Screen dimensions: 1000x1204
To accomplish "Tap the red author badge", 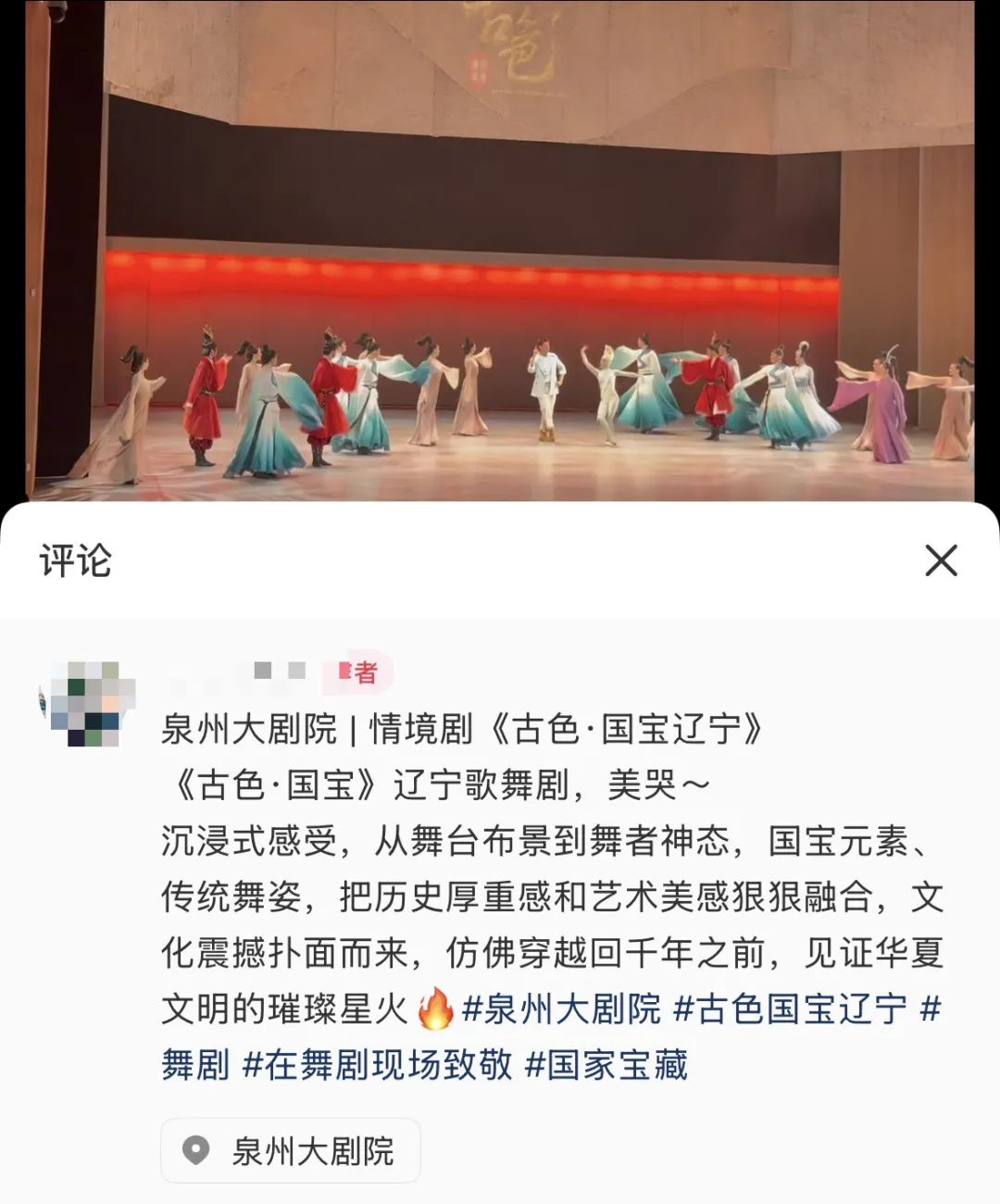I will (x=358, y=672).
